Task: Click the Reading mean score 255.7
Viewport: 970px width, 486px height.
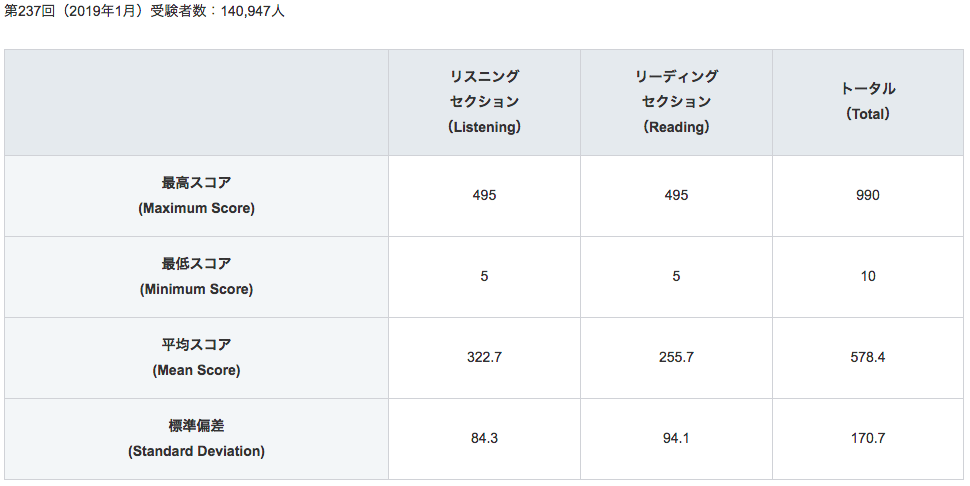Action: click(676, 357)
